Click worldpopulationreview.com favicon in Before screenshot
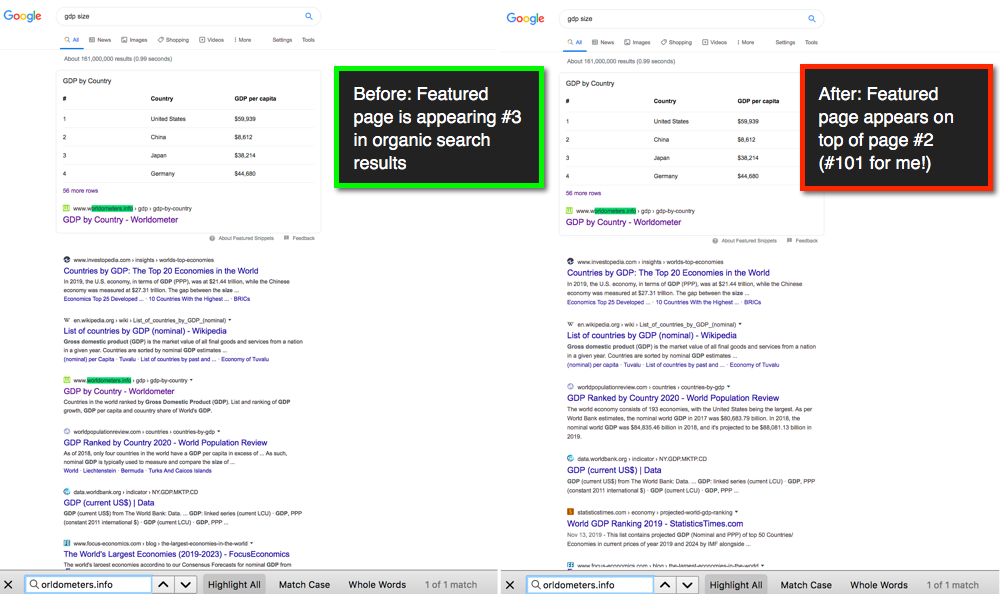 tap(67, 431)
